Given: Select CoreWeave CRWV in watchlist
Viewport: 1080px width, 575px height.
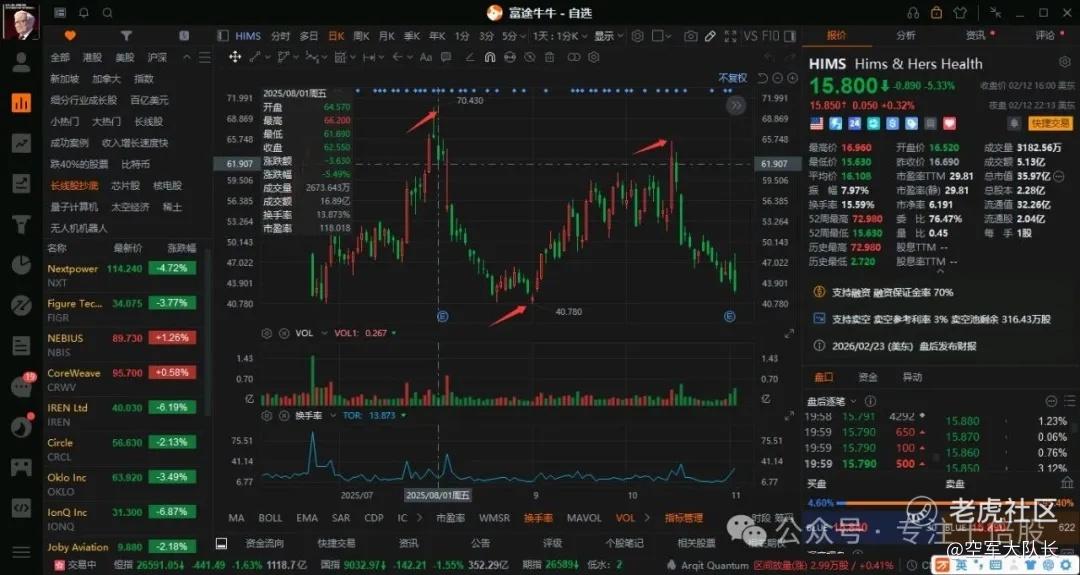Looking at the screenshot, I should tap(125, 379).
